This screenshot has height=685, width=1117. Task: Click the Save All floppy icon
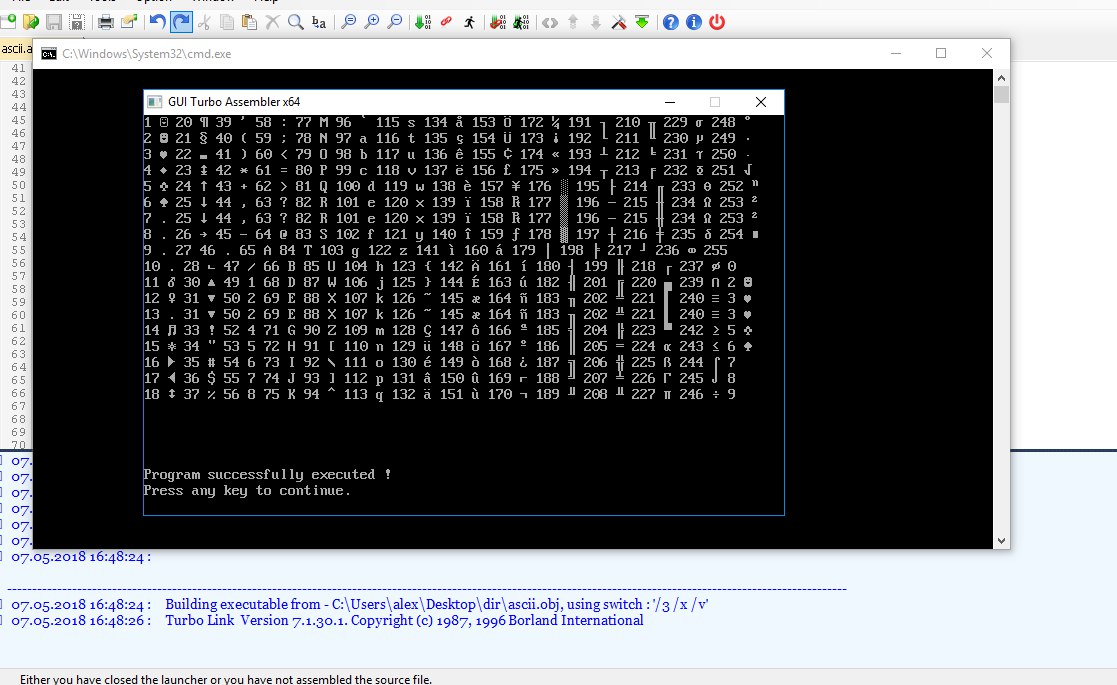pyautogui.click(x=77, y=22)
